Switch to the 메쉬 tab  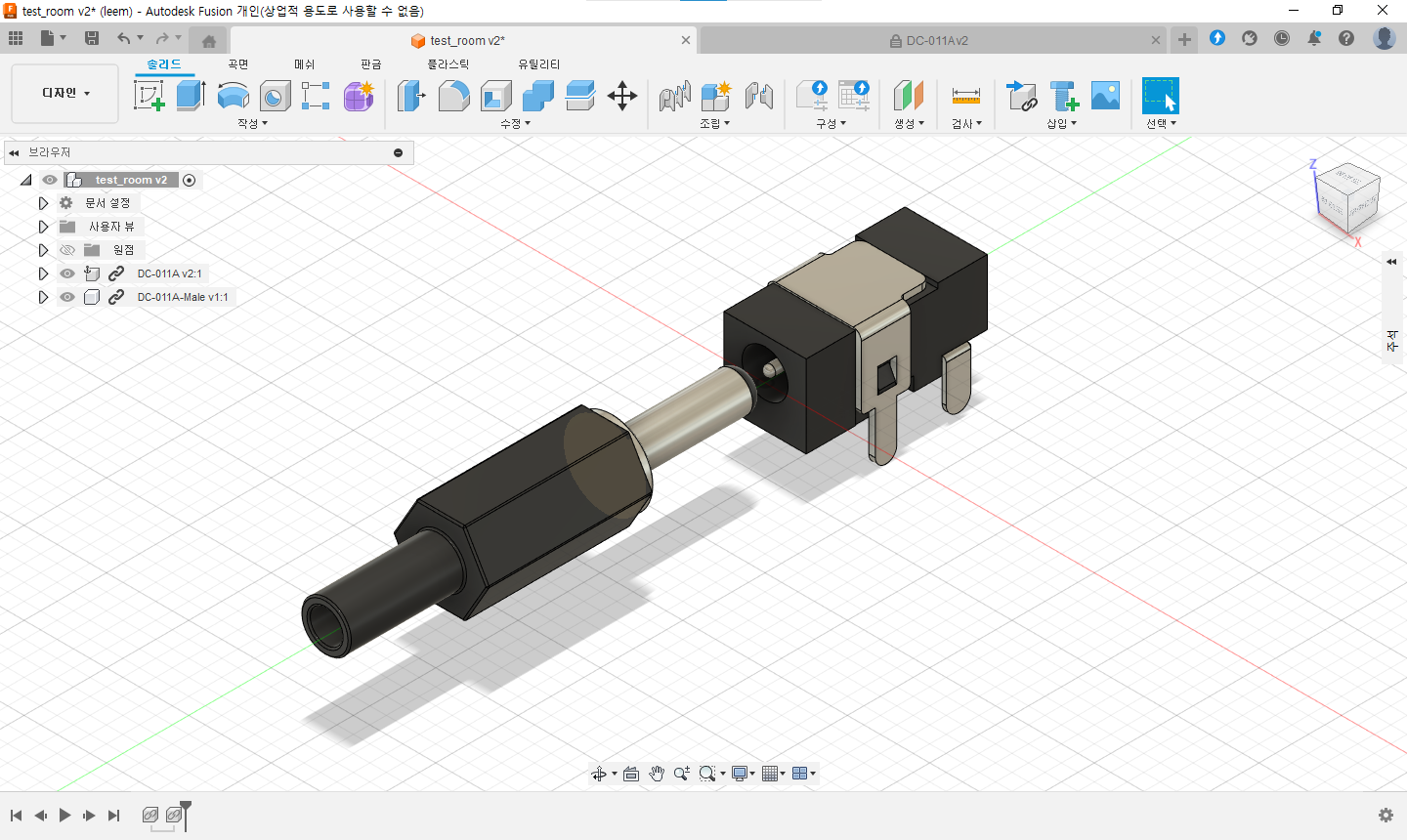tap(305, 64)
